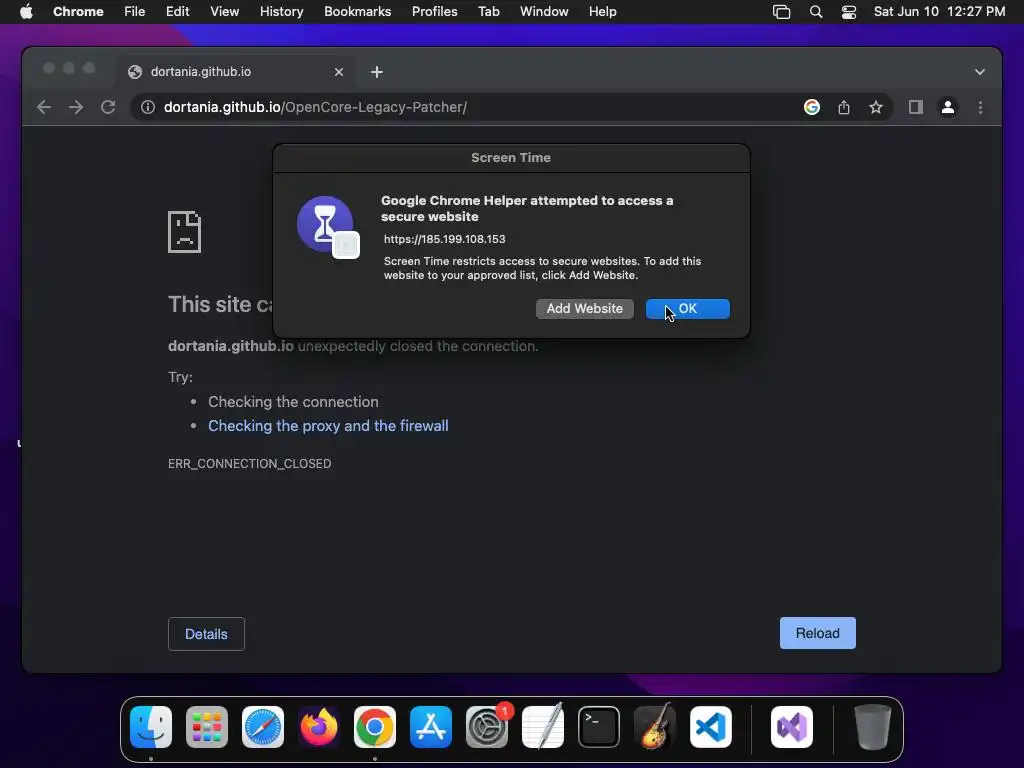The height and width of the screenshot is (768, 1024).
Task: Open the Tab menu
Action: [x=488, y=12]
